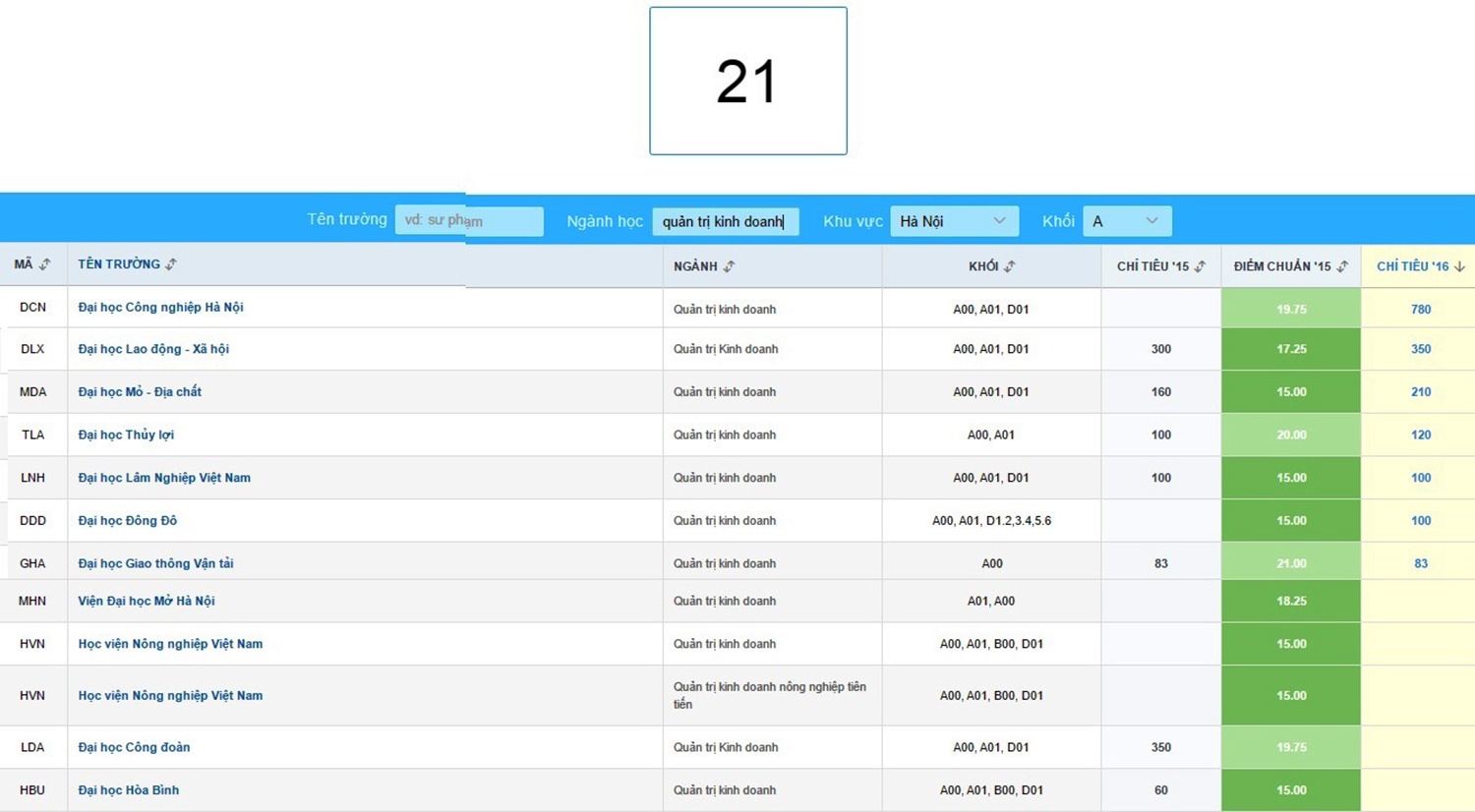
Task: Click the Ngành học input box
Action: click(x=725, y=221)
